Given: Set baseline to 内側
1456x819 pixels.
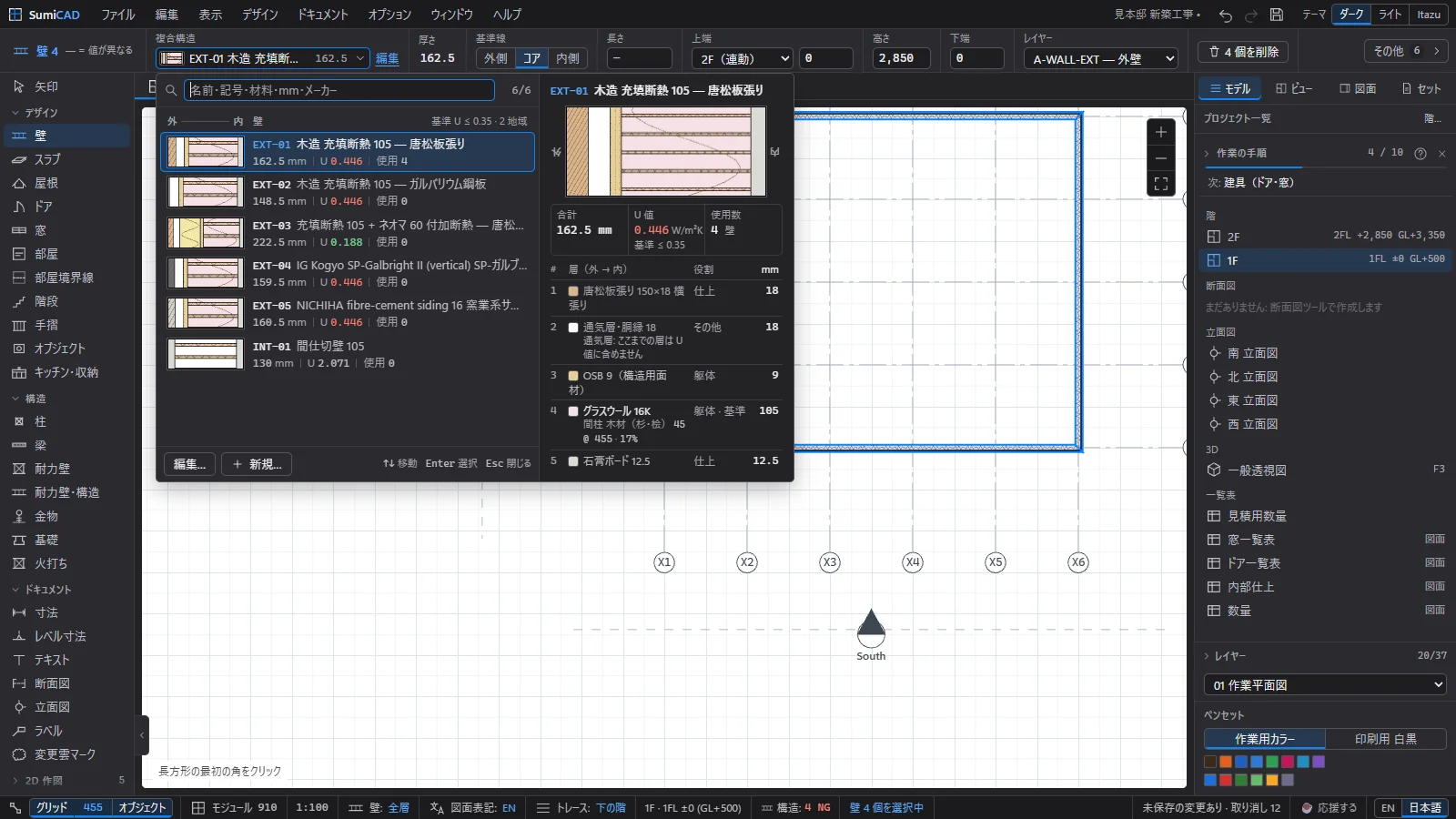Looking at the screenshot, I should point(568,58).
